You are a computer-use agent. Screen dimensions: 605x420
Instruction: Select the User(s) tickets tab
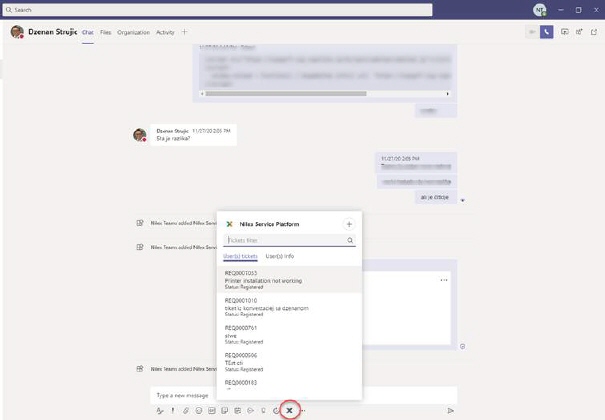tap(240, 257)
